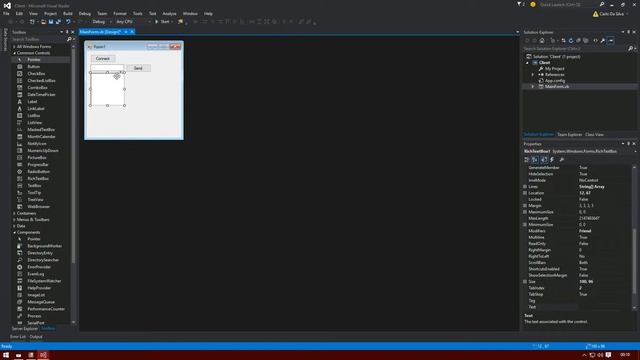Expand the Data toolbox group
Image resolution: width=640 pixels, height=360 pixels.
pyautogui.click(x=14, y=226)
